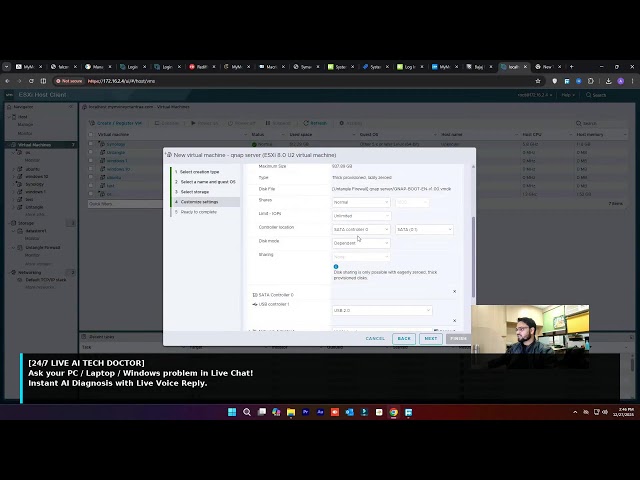The height and width of the screenshot is (480, 640).
Task: Reload the page with browser reload icon
Action: (31, 81)
